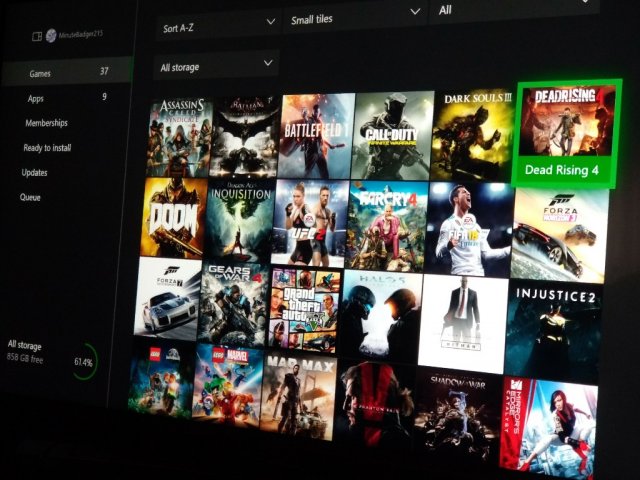
Task: Select the Battlefield 1 game tile
Action: (x=316, y=136)
